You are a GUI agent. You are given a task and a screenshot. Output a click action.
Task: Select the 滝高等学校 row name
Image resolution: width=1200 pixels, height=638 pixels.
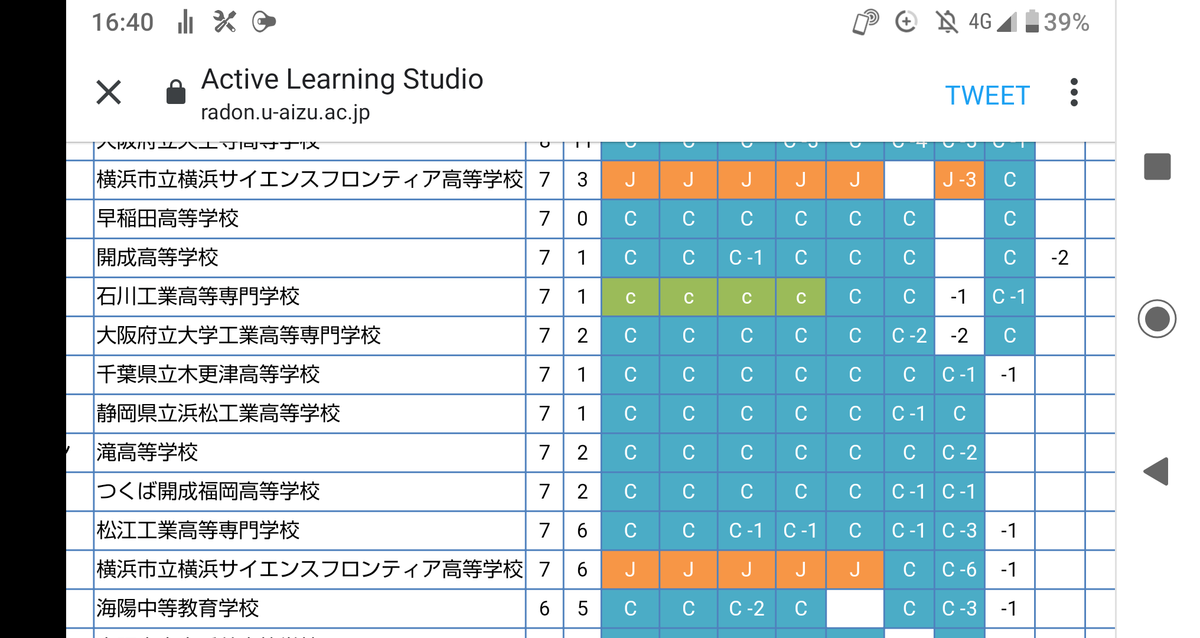pos(147,452)
